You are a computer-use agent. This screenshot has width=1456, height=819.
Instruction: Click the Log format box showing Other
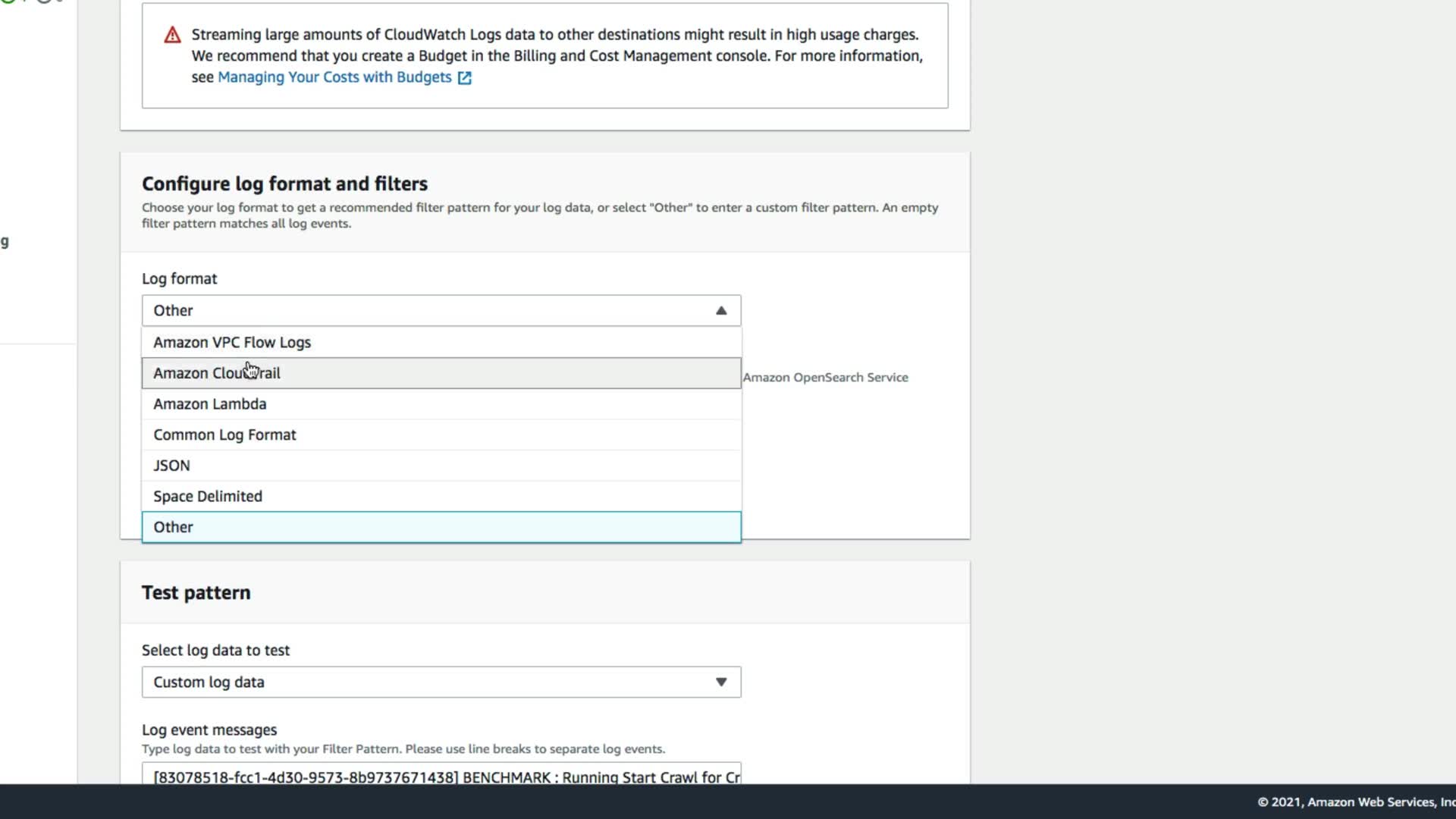pyautogui.click(x=425, y=311)
